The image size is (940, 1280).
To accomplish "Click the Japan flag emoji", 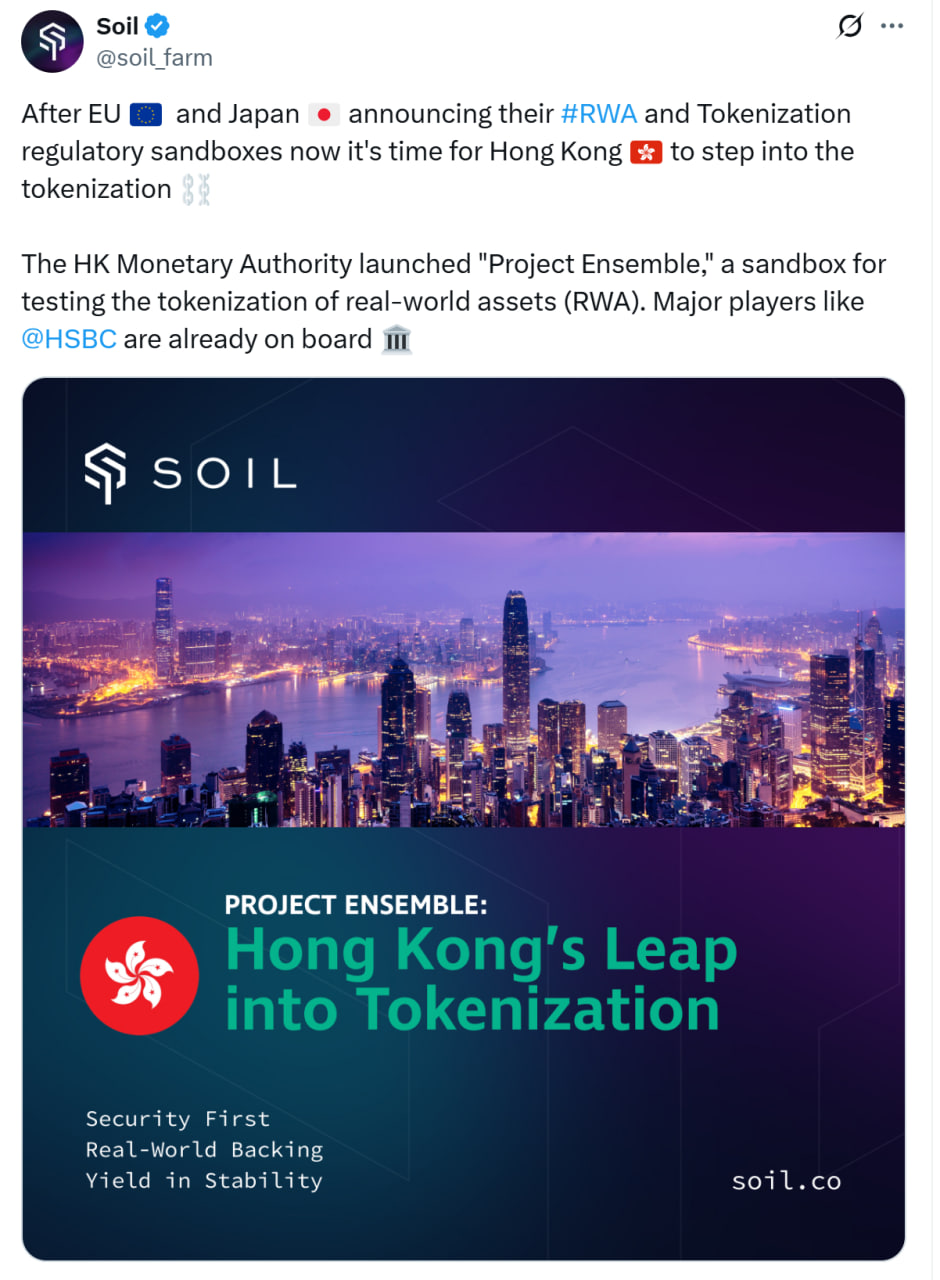I will pyautogui.click(x=323, y=115).
